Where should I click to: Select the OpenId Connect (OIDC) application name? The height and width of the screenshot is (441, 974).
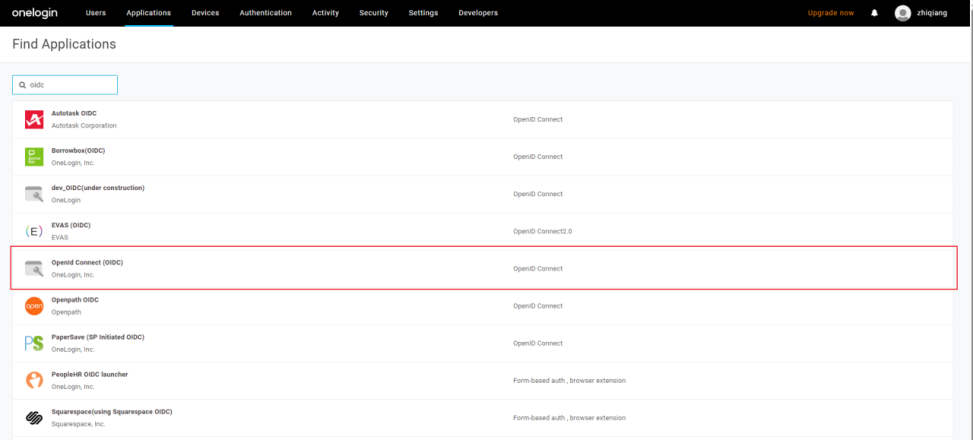(87, 262)
